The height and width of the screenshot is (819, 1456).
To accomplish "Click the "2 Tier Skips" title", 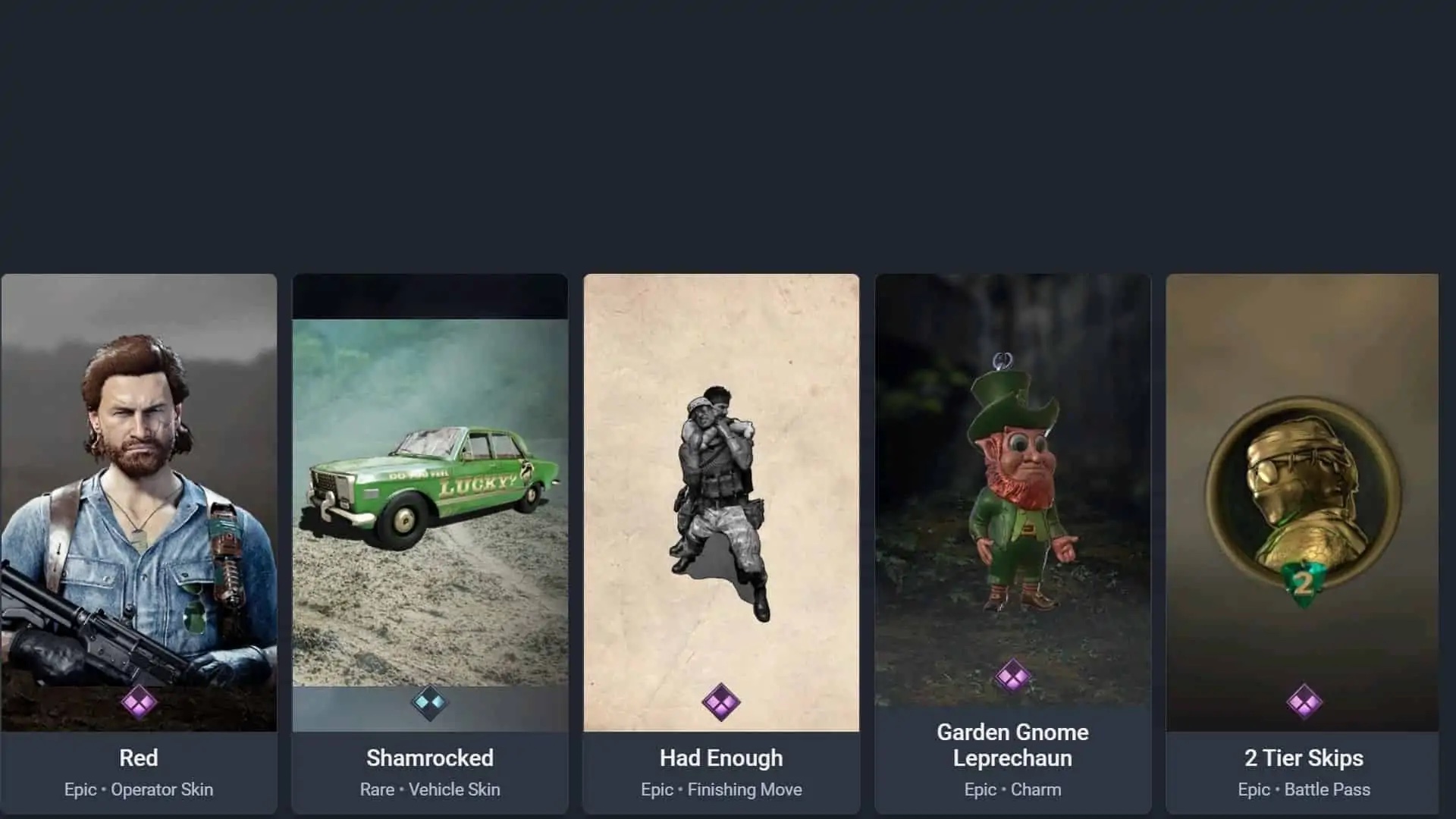I will coord(1304,758).
